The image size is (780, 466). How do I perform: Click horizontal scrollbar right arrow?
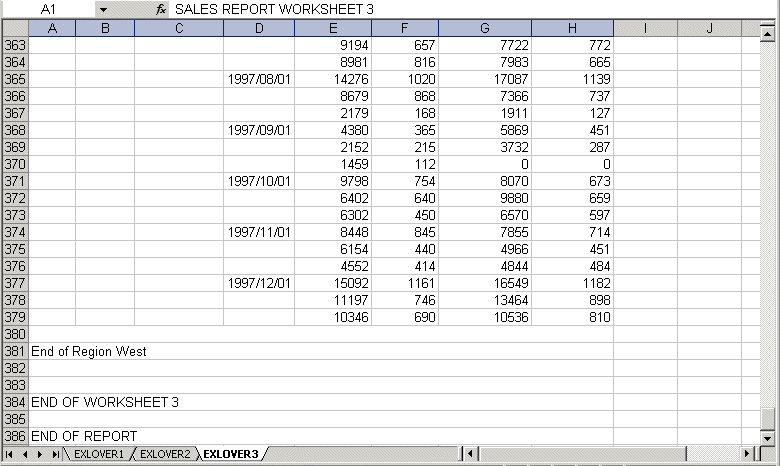pyautogui.click(x=747, y=454)
